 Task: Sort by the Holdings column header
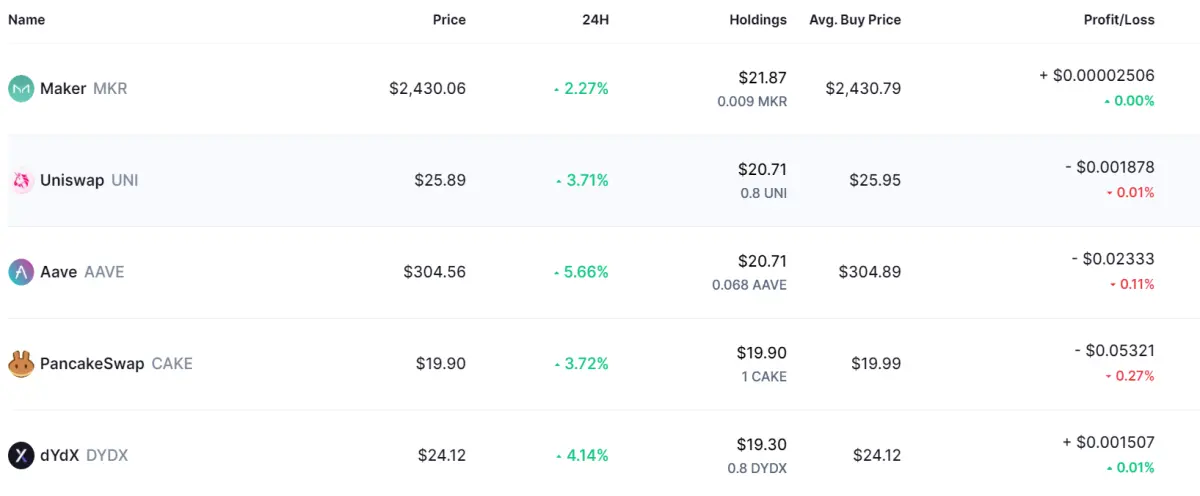tap(758, 20)
